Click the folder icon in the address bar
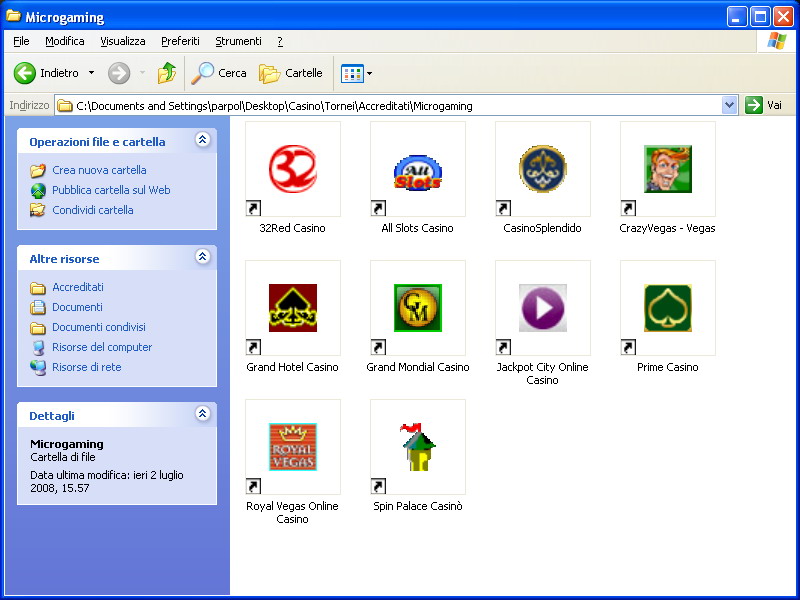The width and height of the screenshot is (800, 600). 64,106
